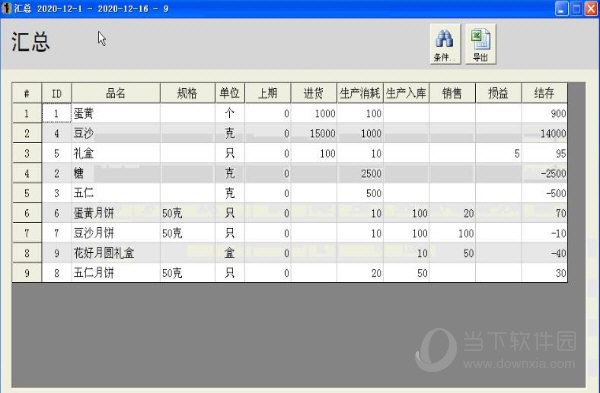Select row header number 3
This screenshot has height=393, width=600.
point(27,153)
